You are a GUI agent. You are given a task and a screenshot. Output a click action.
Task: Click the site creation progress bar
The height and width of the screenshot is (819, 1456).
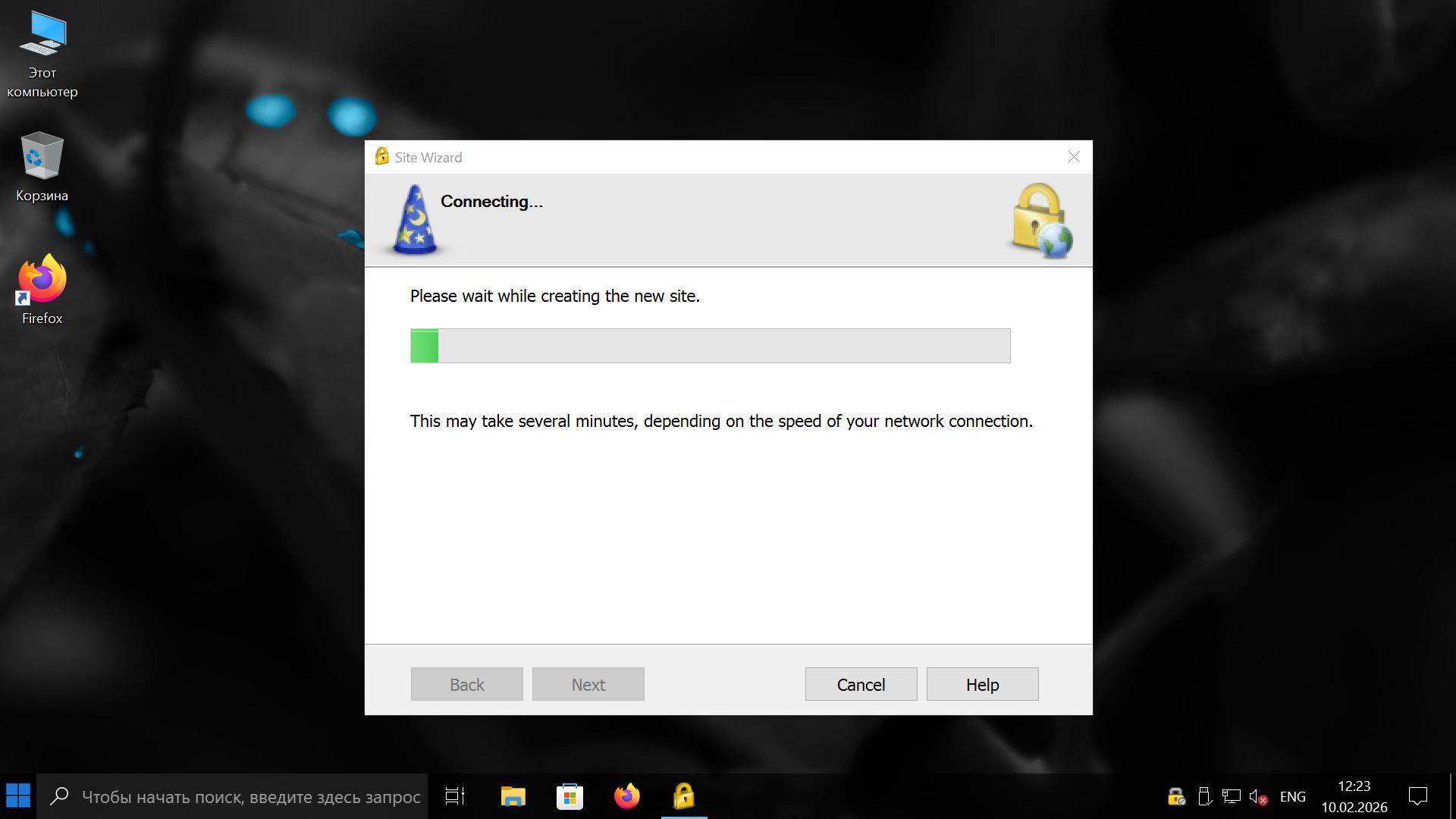[x=710, y=346]
